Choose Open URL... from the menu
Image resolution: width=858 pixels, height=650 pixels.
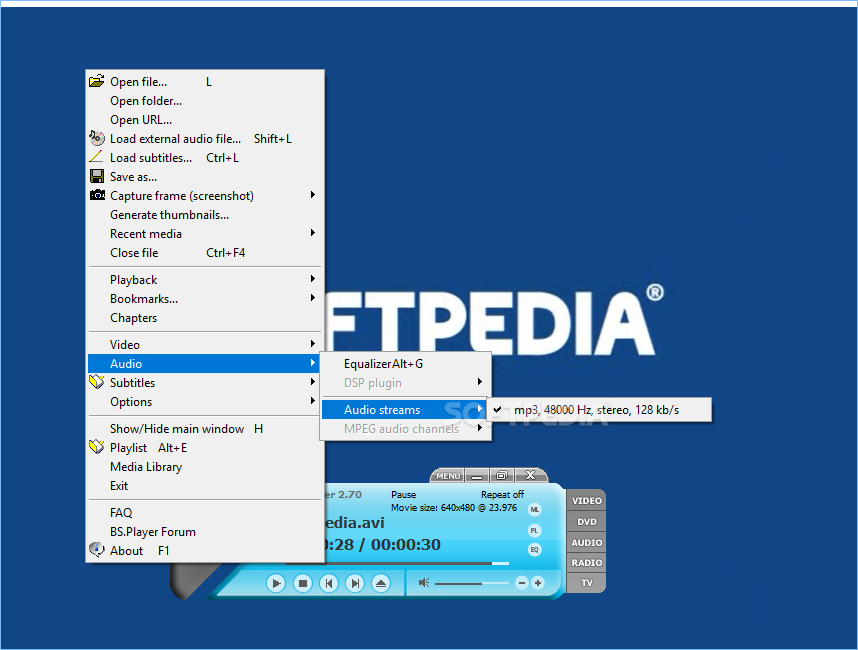[x=205, y=119]
